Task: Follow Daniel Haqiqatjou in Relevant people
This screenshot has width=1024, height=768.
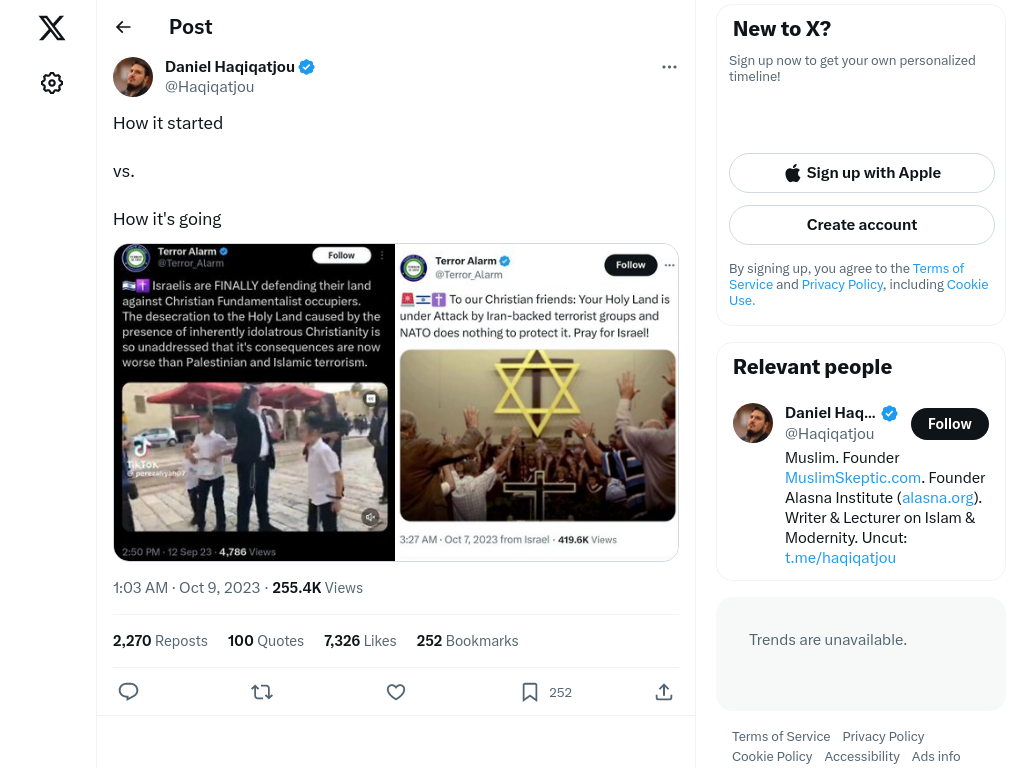Action: [949, 424]
